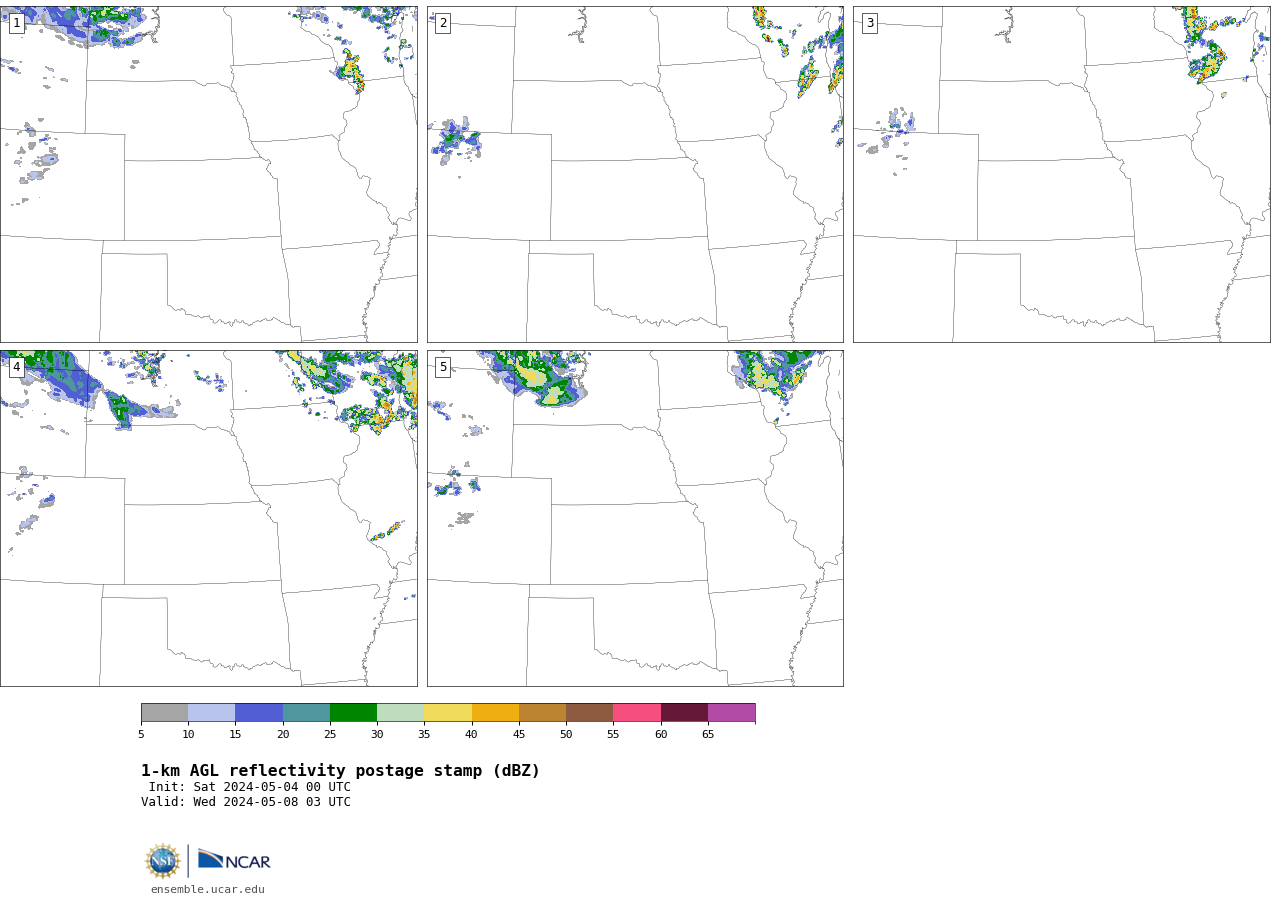Click the pale green 30-35 dBZ swatch

tap(400, 712)
